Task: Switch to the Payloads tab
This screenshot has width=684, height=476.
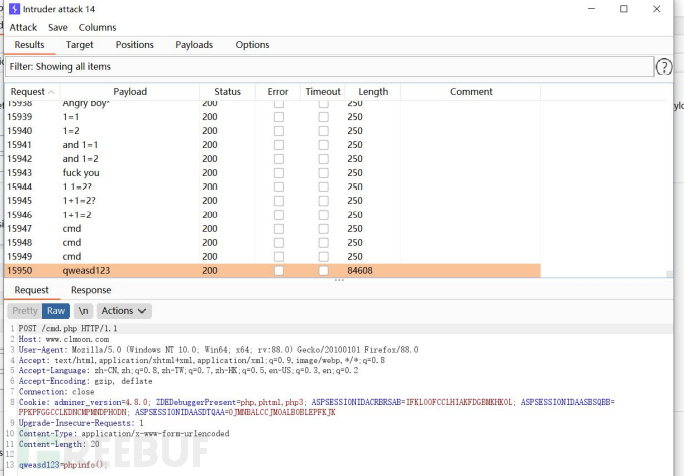Action: [194, 45]
